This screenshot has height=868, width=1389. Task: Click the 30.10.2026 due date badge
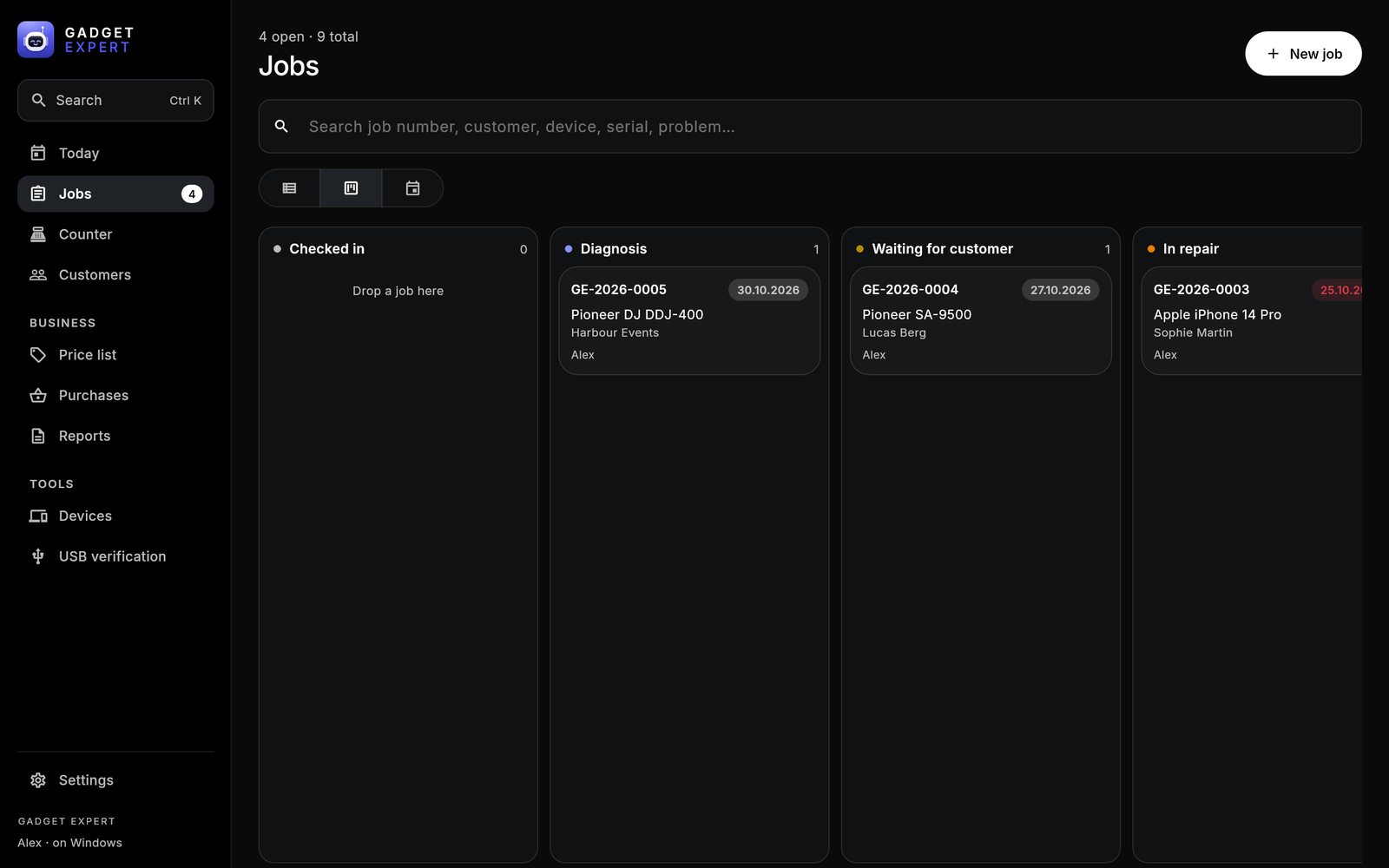click(768, 290)
